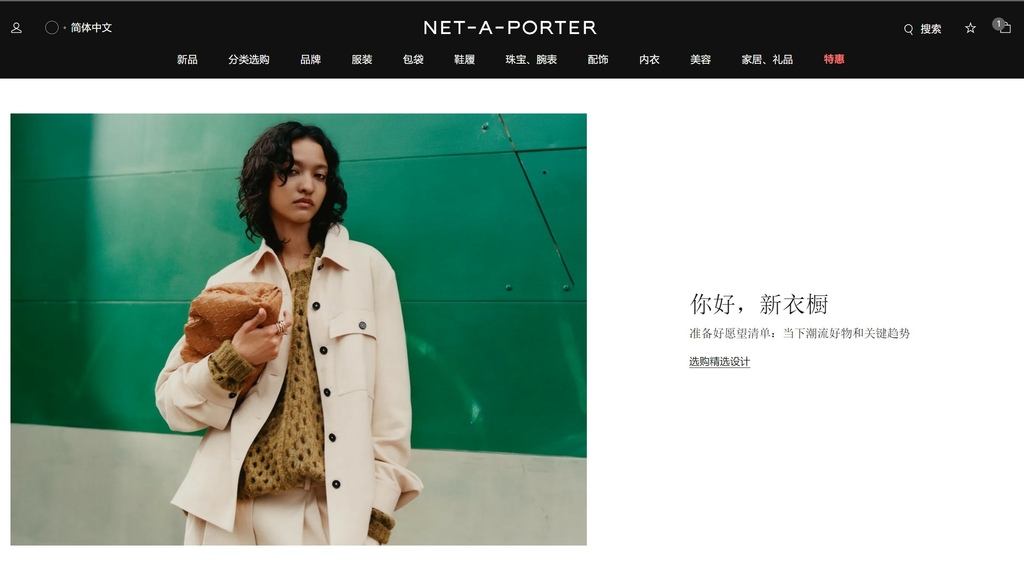1024x563 pixels.
Task: Click the model hero banner image
Action: click(x=298, y=329)
